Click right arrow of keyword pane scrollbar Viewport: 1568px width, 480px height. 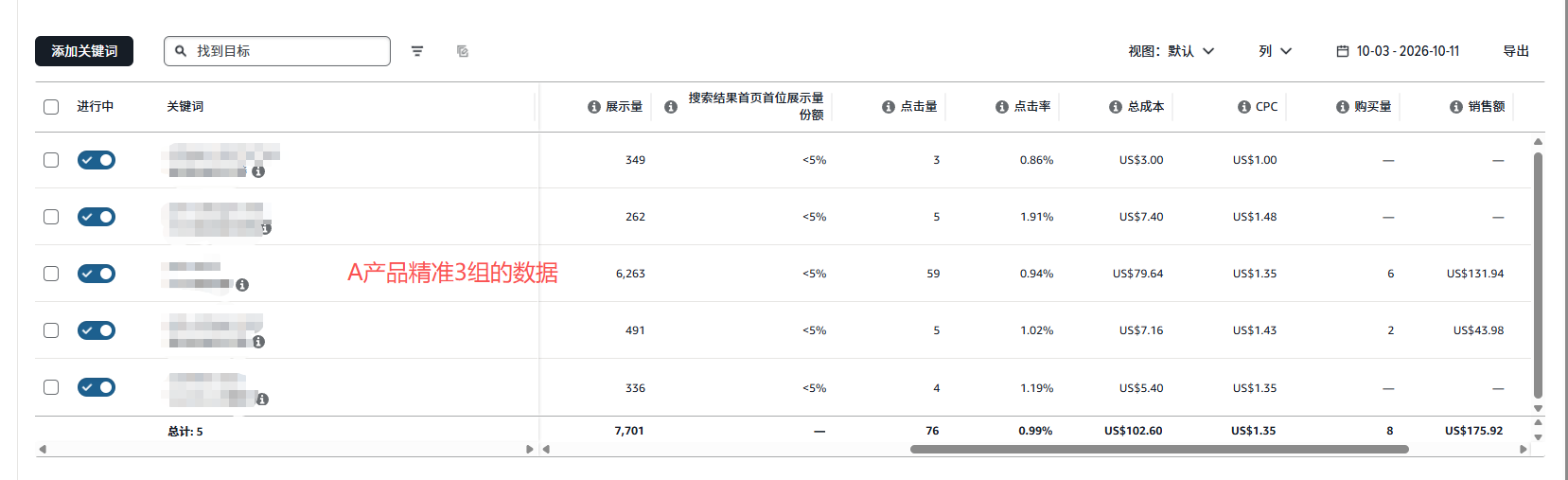click(530, 450)
